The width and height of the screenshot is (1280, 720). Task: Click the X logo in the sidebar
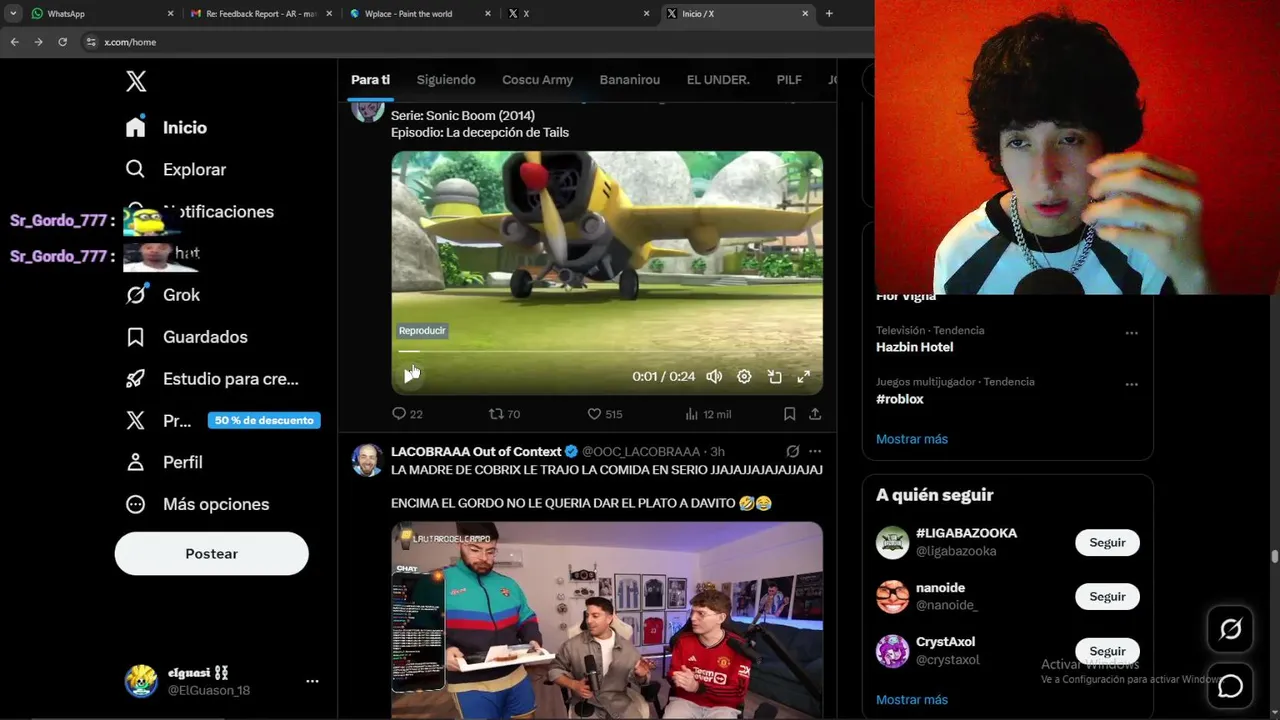pyautogui.click(x=136, y=82)
